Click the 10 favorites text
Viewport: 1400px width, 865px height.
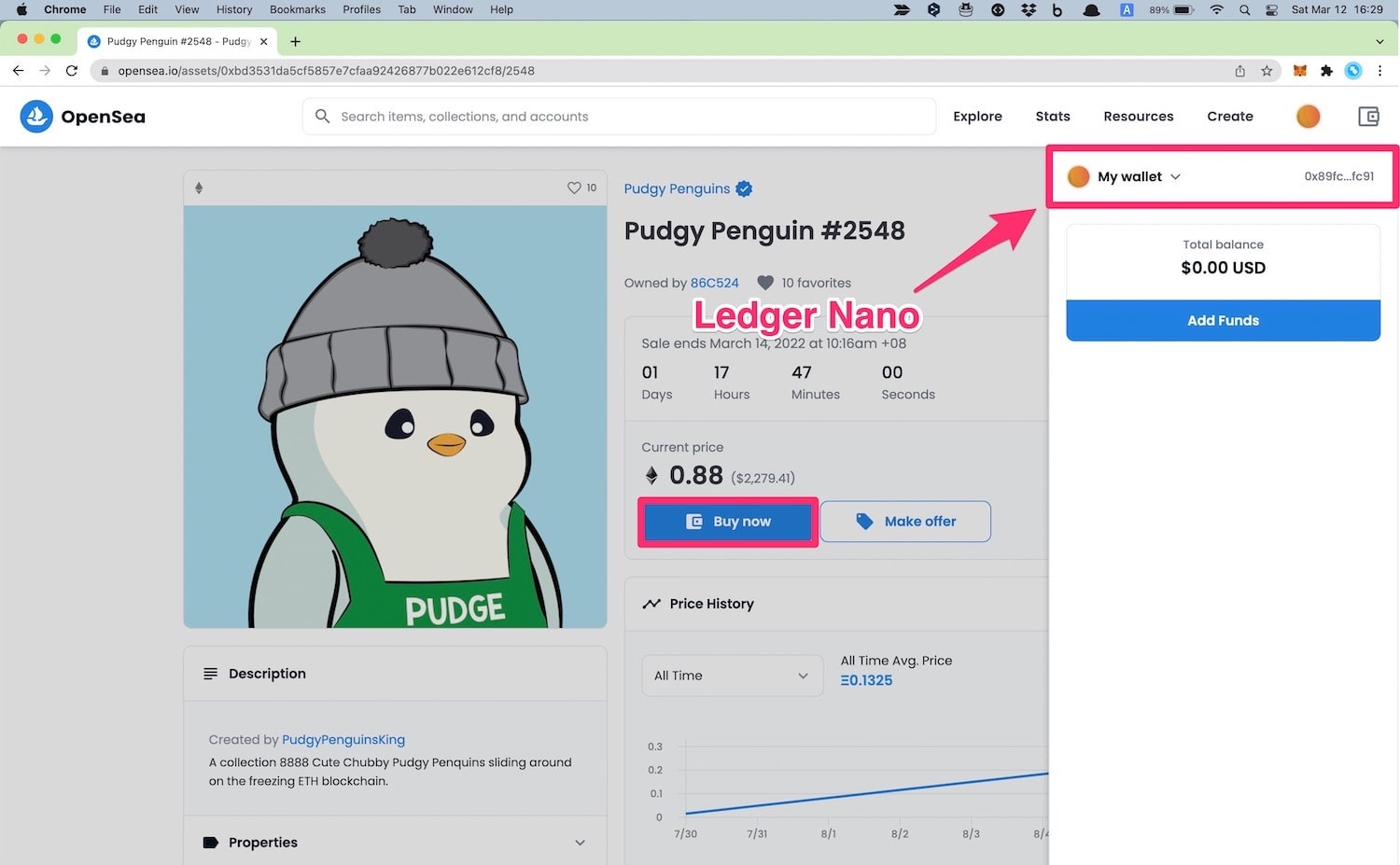(817, 283)
